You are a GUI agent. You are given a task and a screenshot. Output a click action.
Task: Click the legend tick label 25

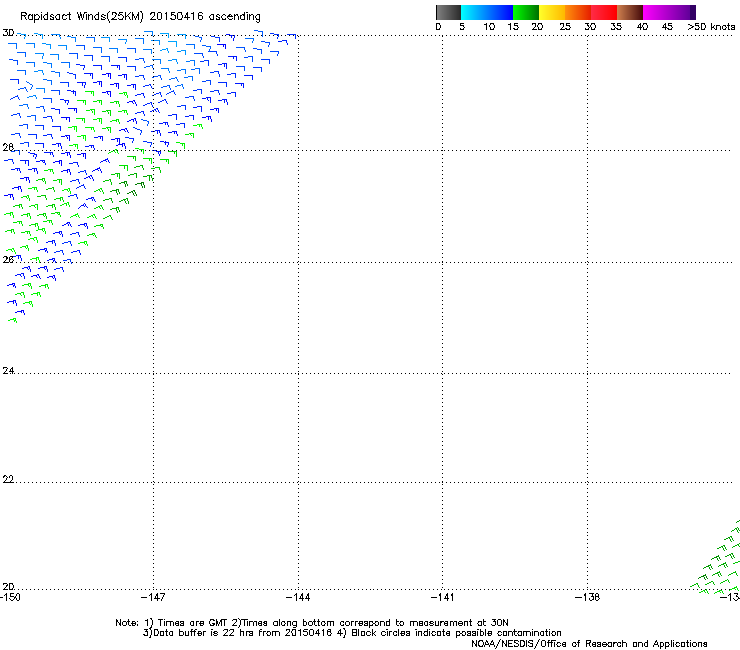[565, 27]
